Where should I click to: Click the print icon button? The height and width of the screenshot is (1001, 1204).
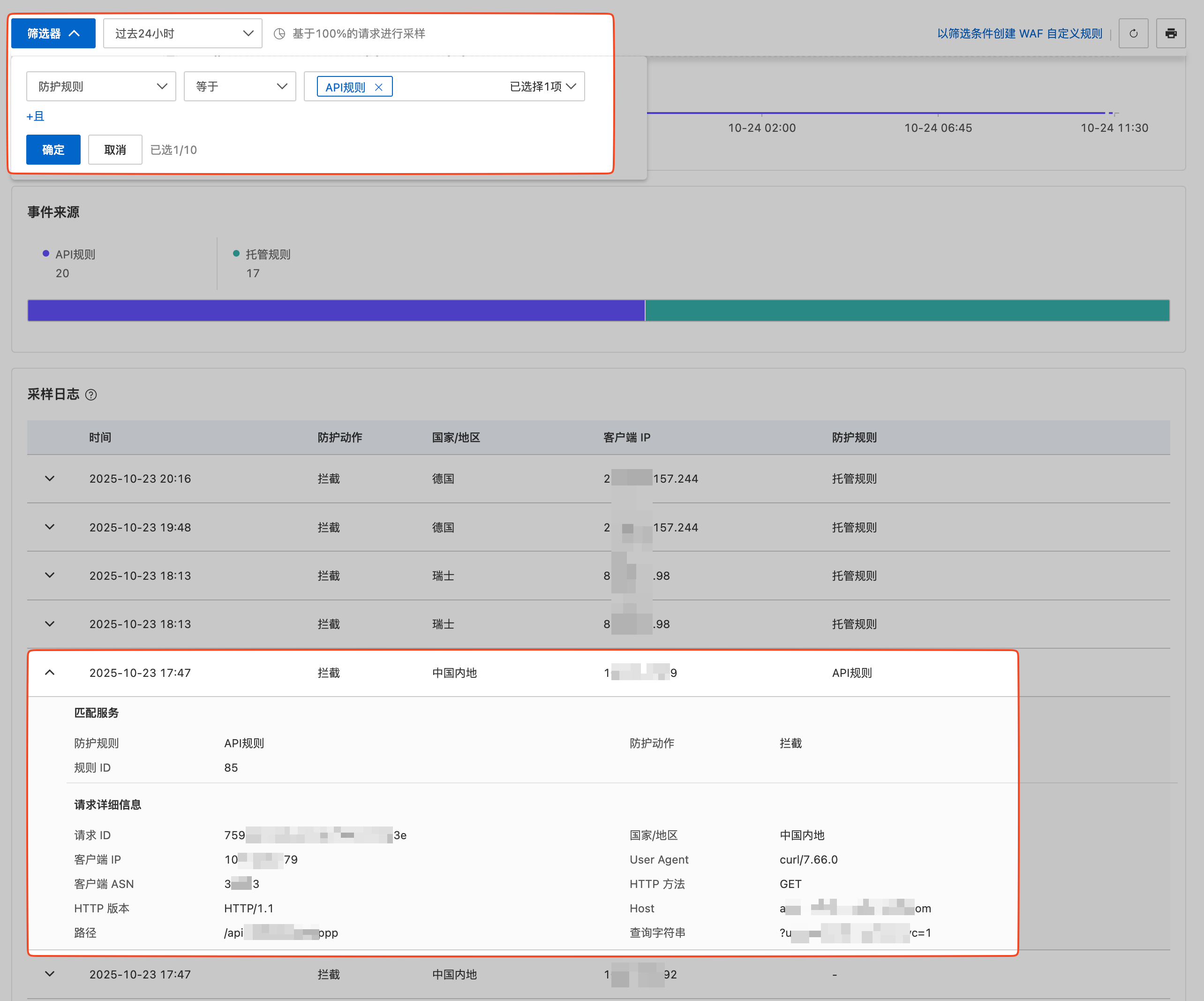pos(1171,33)
